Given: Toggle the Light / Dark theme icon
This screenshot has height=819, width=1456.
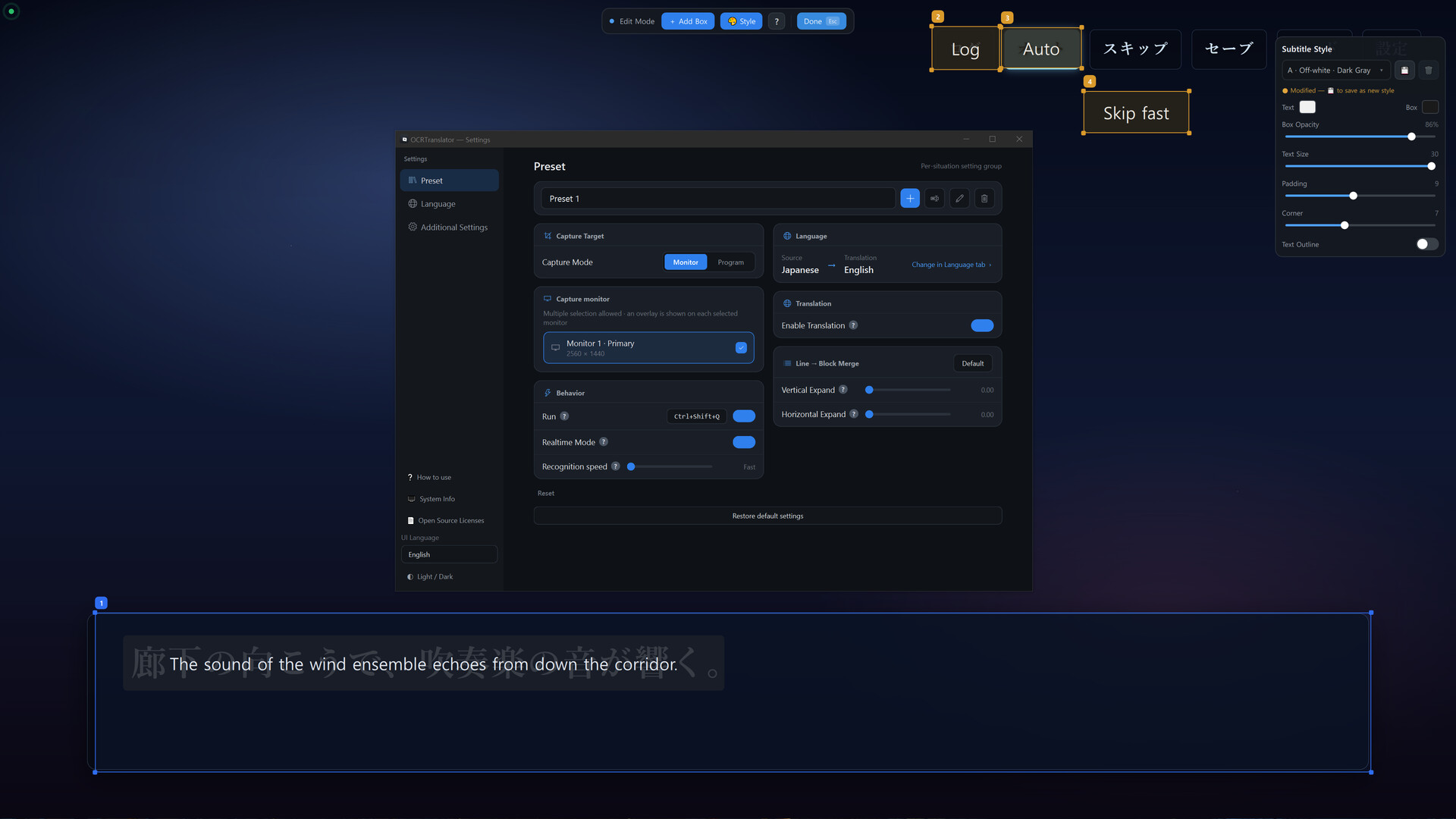Looking at the screenshot, I should (410, 577).
